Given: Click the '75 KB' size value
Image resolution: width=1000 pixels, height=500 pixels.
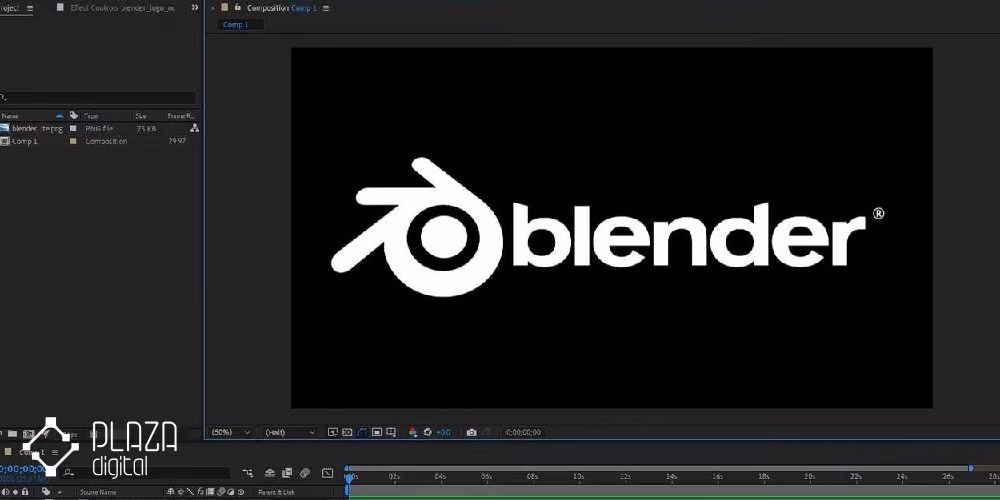Looking at the screenshot, I should [x=147, y=128].
